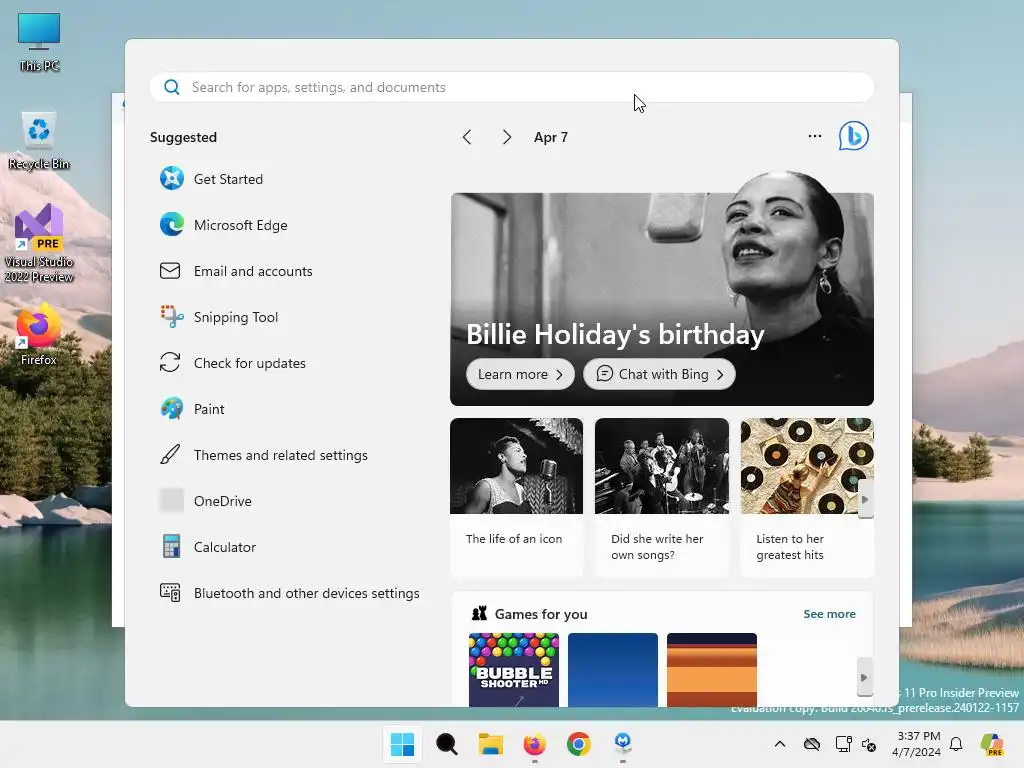Screen dimensions: 1024x768
Task: Click arrow to scroll Billie Holiday cards right
Action: coord(865,499)
